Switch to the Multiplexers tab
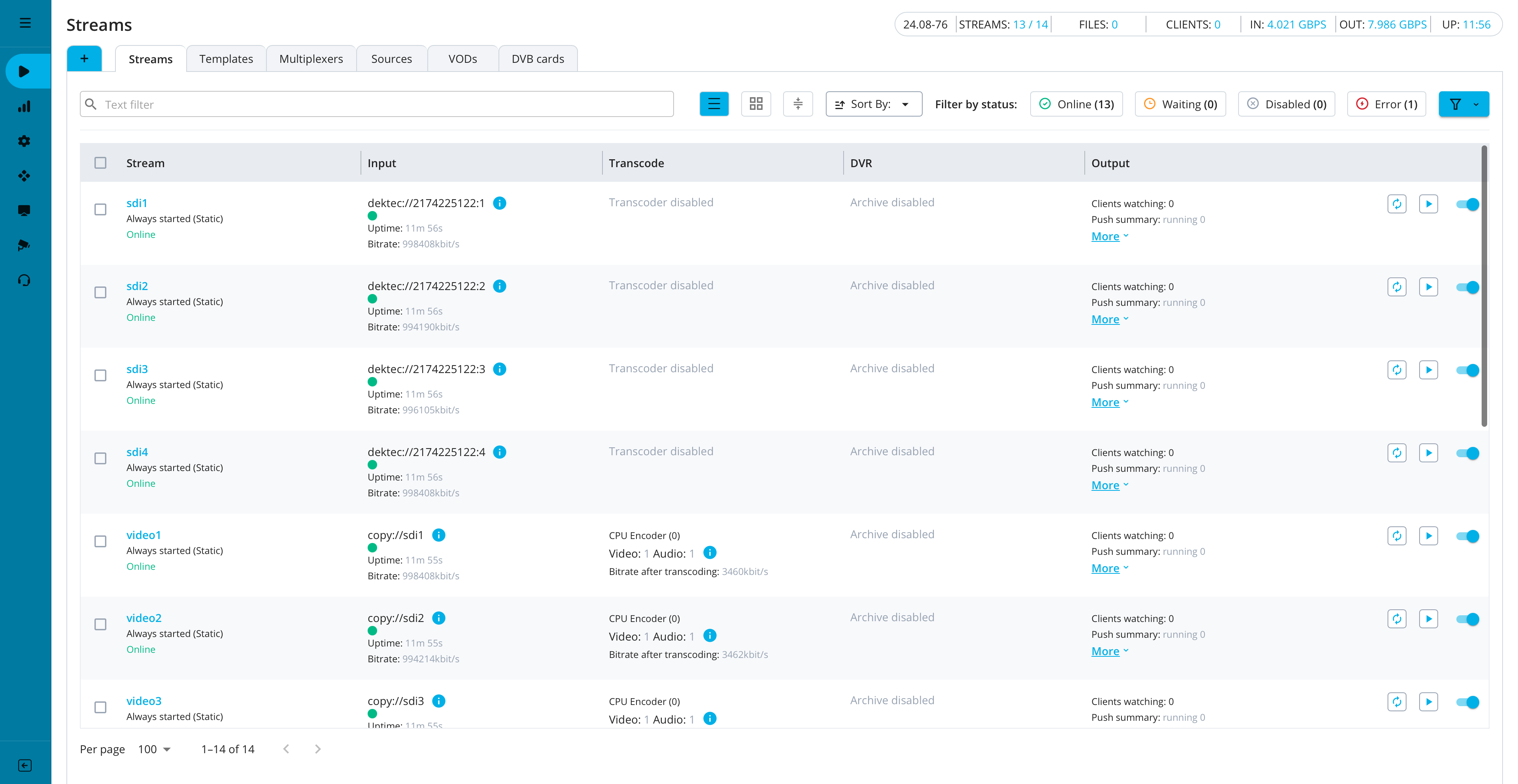 [311, 59]
